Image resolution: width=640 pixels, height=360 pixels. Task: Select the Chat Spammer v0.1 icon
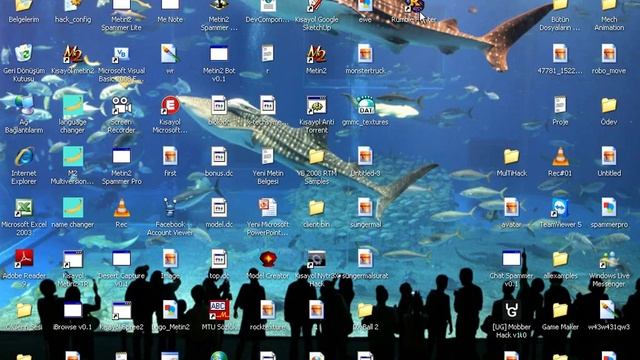[511, 259]
